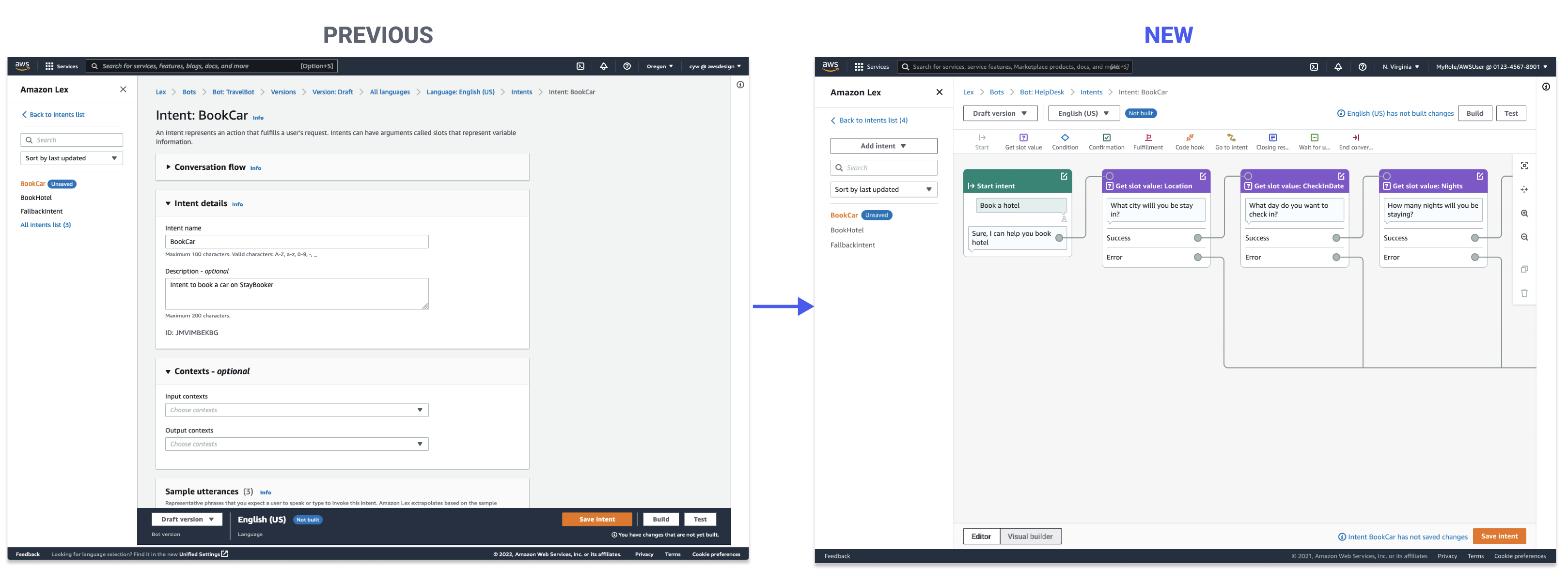The height and width of the screenshot is (583, 1568).
Task: Select the Wait for user input tool
Action: click(x=1314, y=142)
